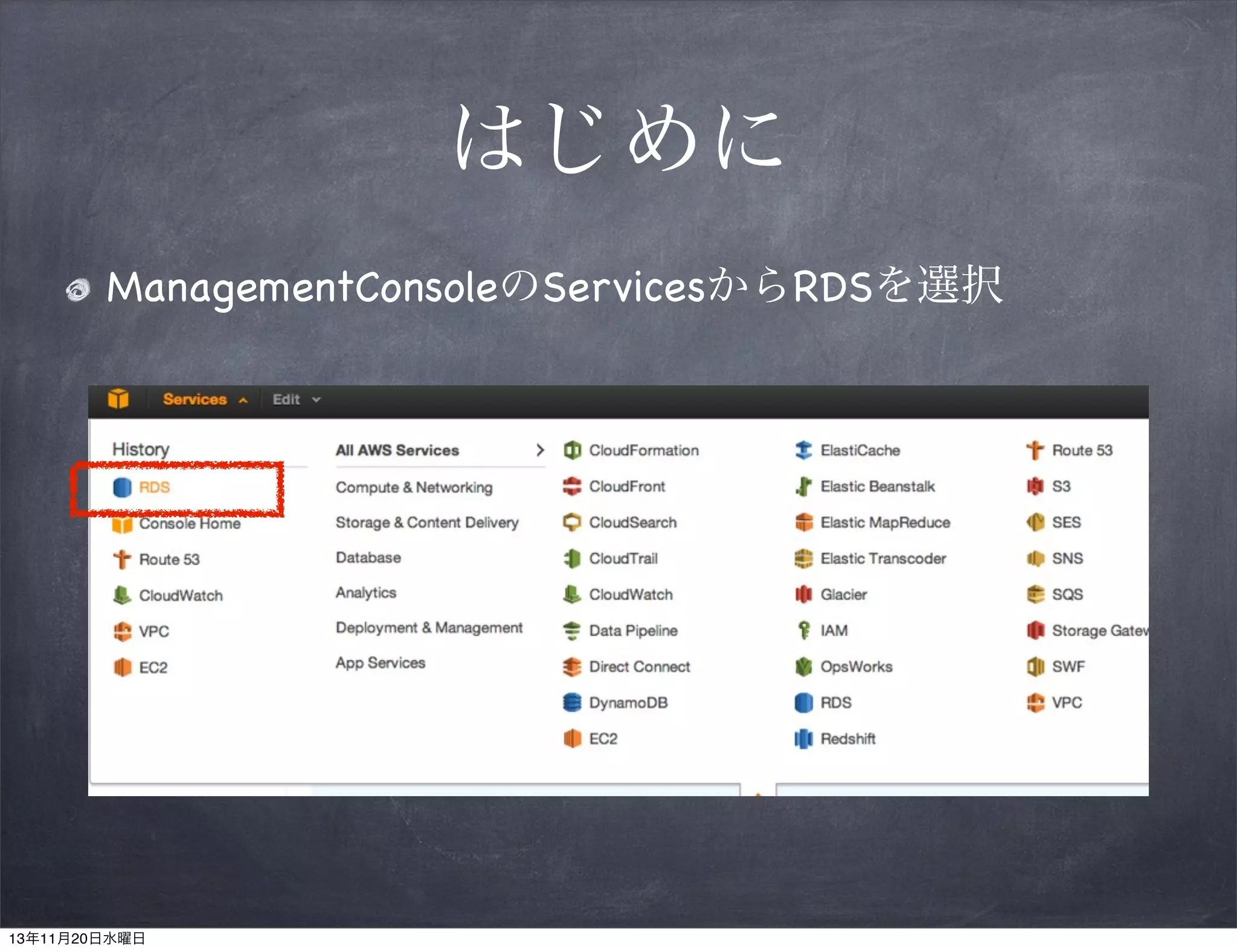
Task: Click the Route 53 icon in History
Action: click(x=122, y=559)
